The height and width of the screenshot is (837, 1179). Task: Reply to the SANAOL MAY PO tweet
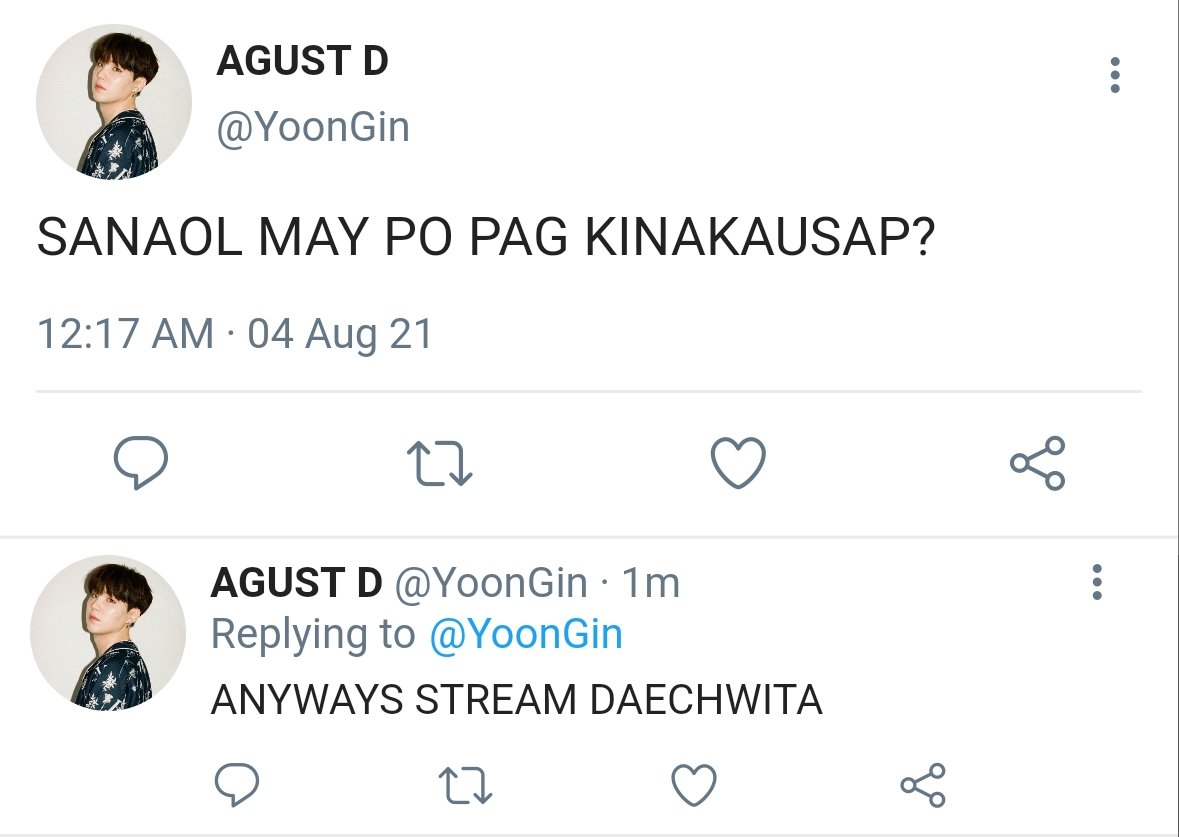point(141,462)
